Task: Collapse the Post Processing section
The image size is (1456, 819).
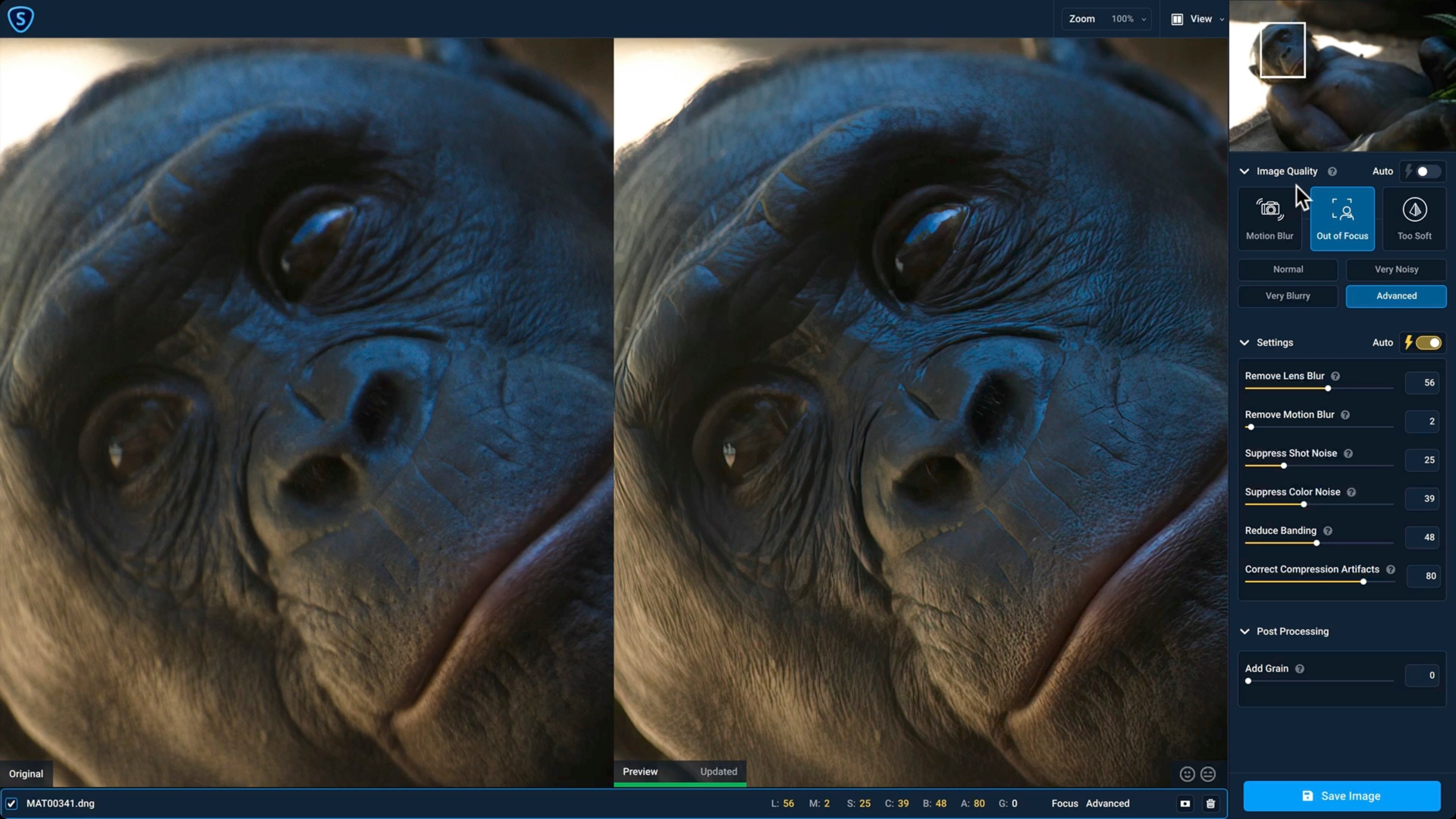Action: click(1244, 631)
